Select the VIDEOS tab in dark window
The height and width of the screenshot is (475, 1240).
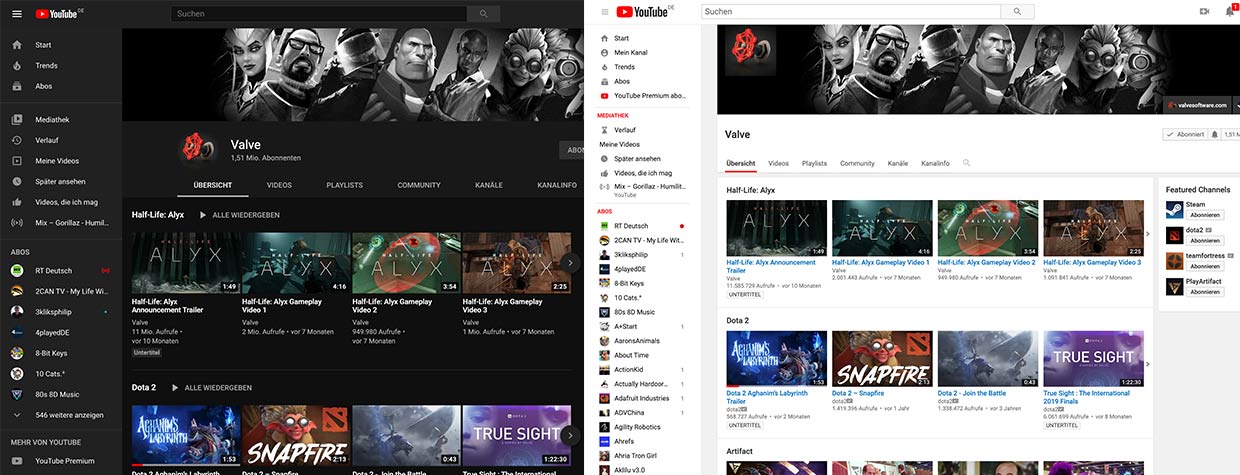point(280,185)
